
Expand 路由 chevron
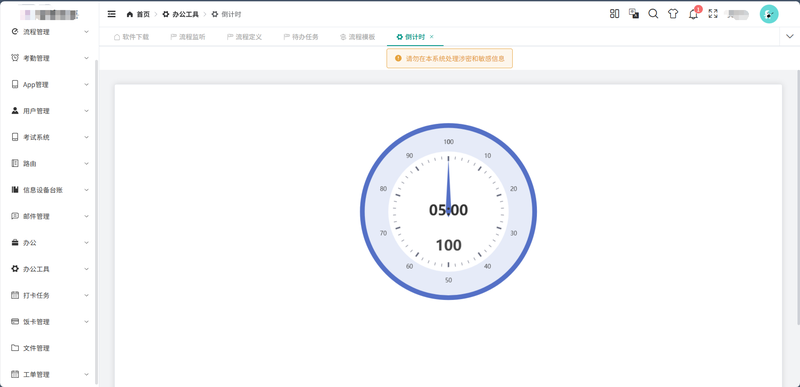coord(86,164)
